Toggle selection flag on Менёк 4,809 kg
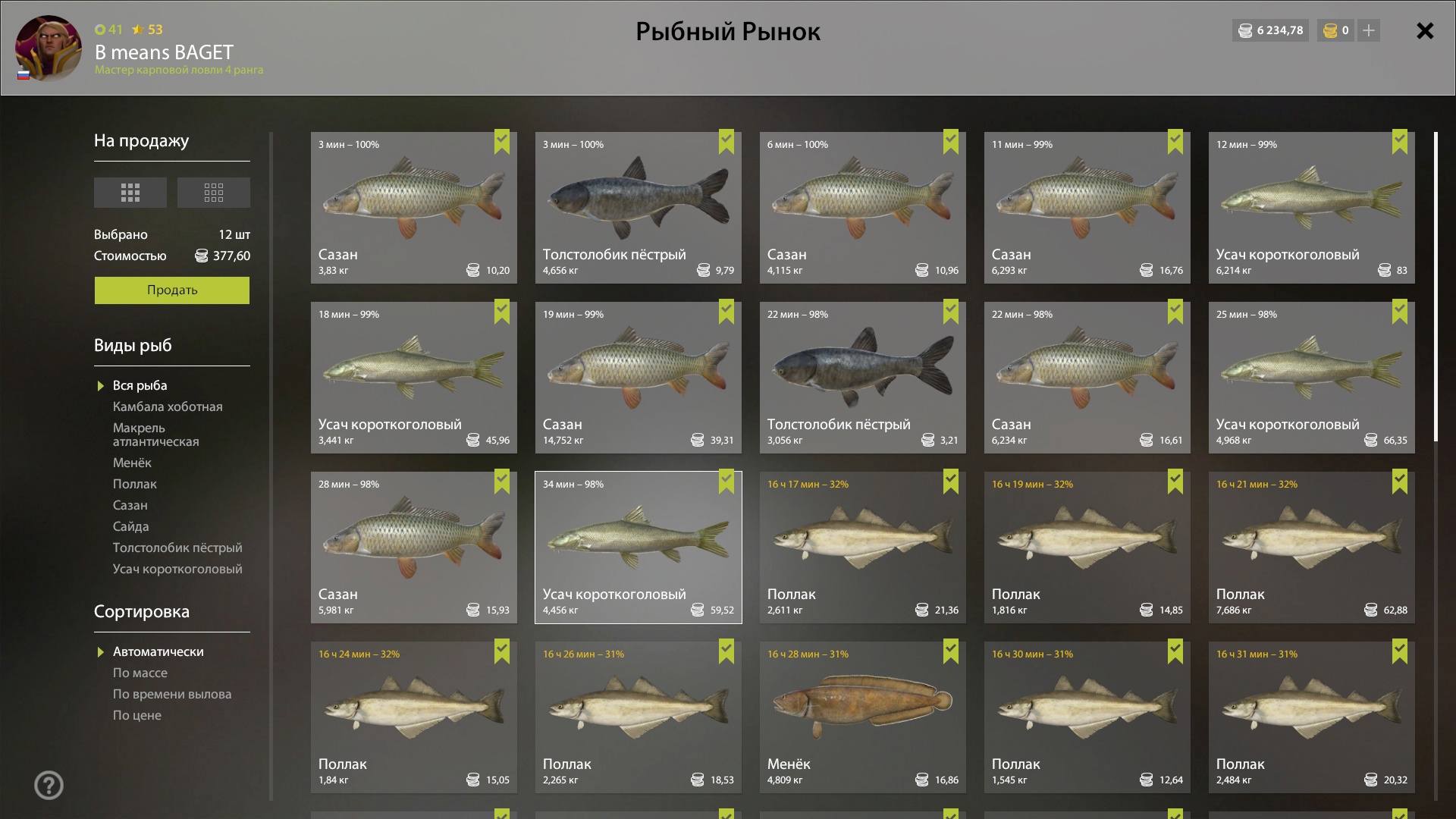The height and width of the screenshot is (819, 1456). click(951, 651)
